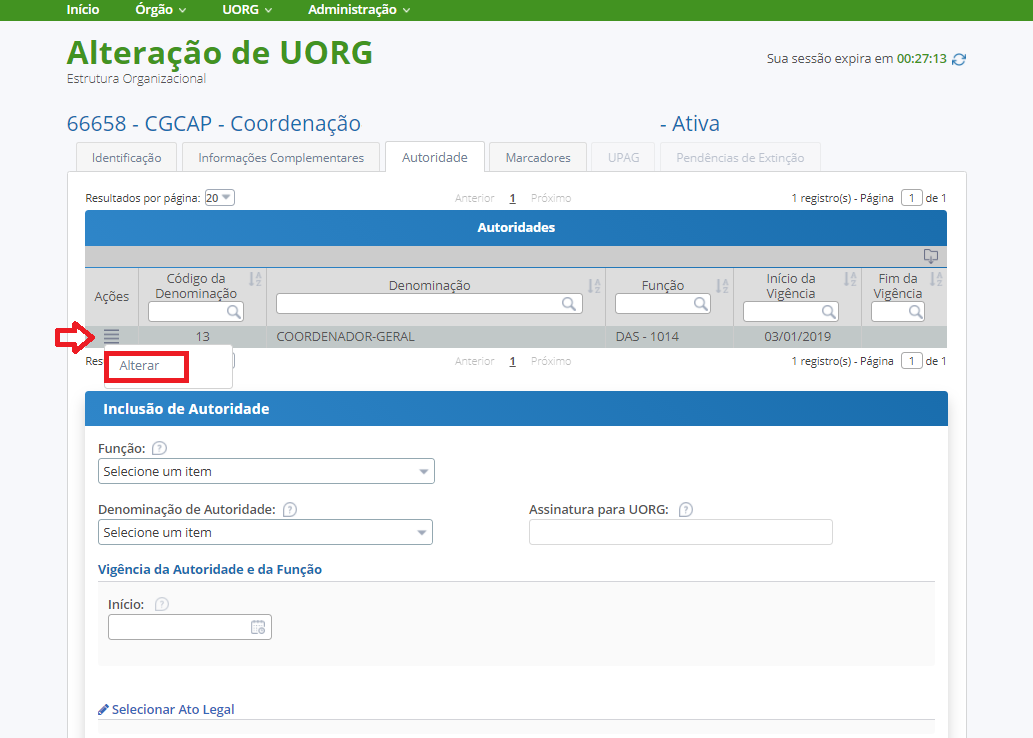The width and height of the screenshot is (1033, 738).
Task: Toggle sorting on the Início da Vigência column
Action: coord(852,280)
